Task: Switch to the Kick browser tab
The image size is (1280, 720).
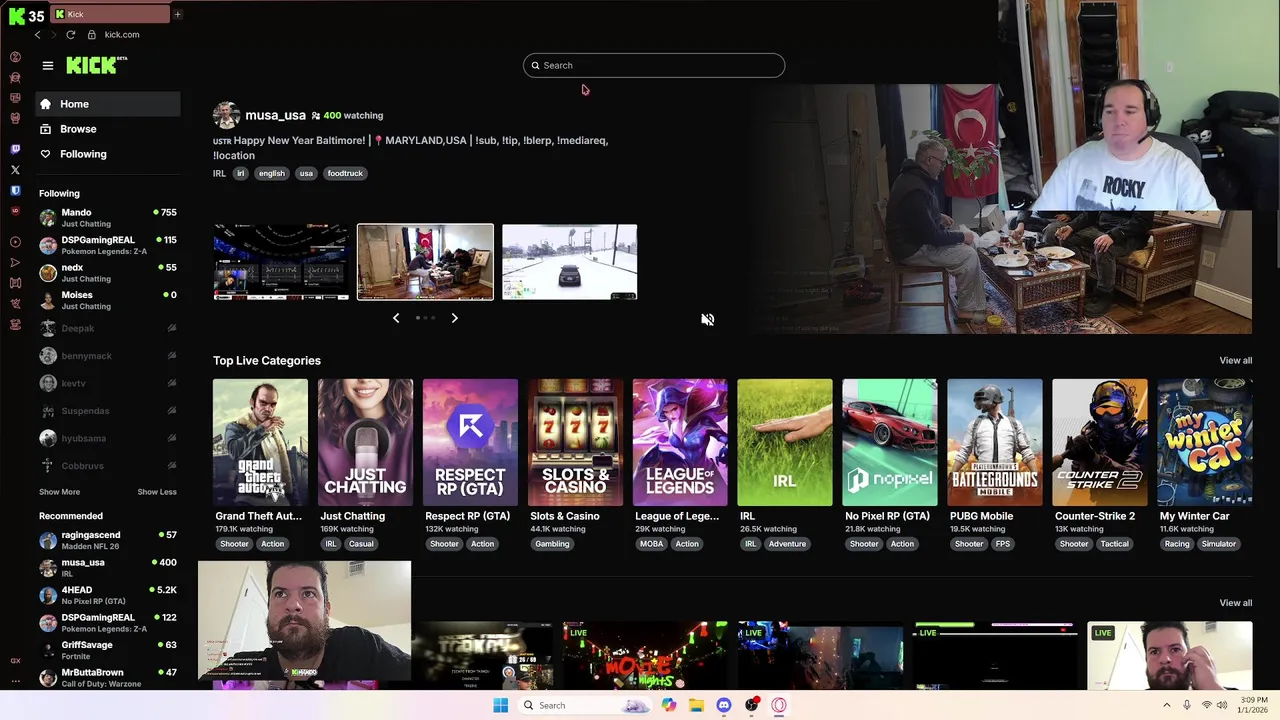Action: coord(110,14)
